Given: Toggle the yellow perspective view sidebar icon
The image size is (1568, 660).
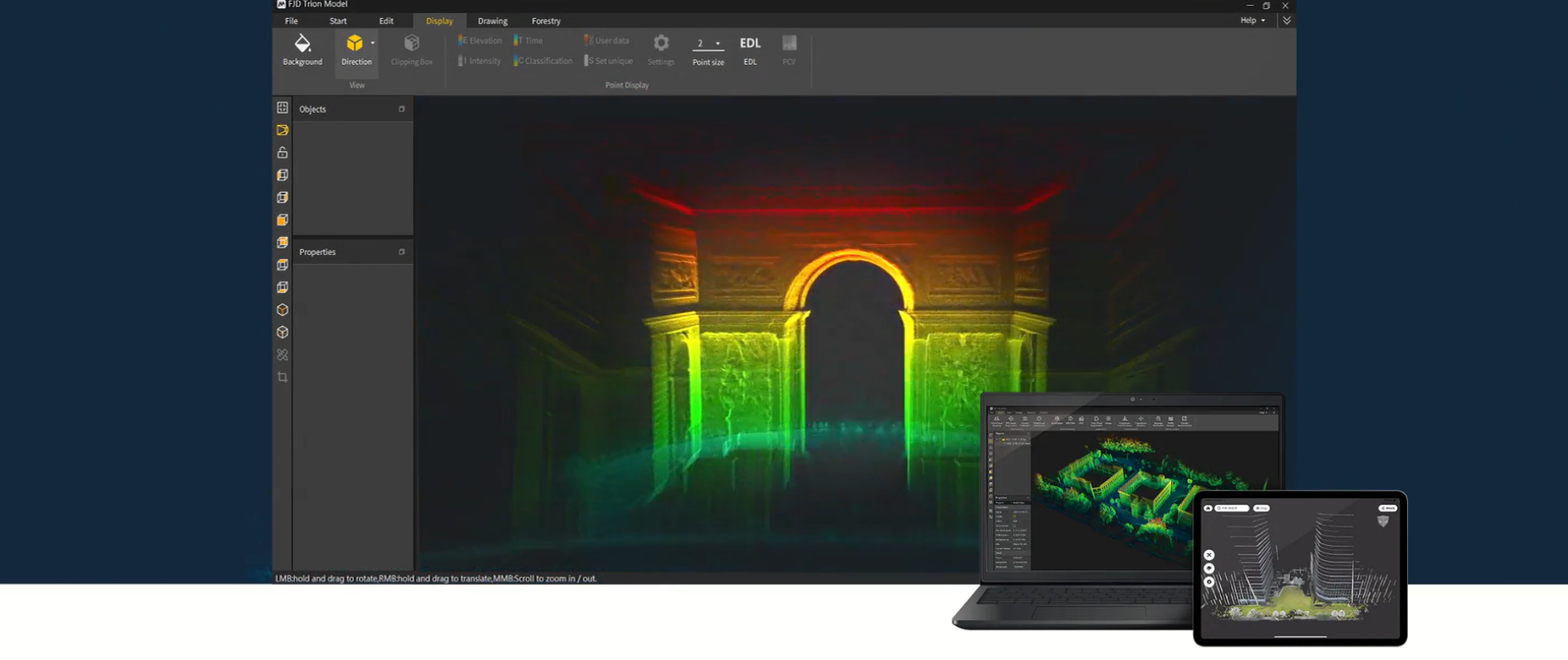Looking at the screenshot, I should pos(283,130).
